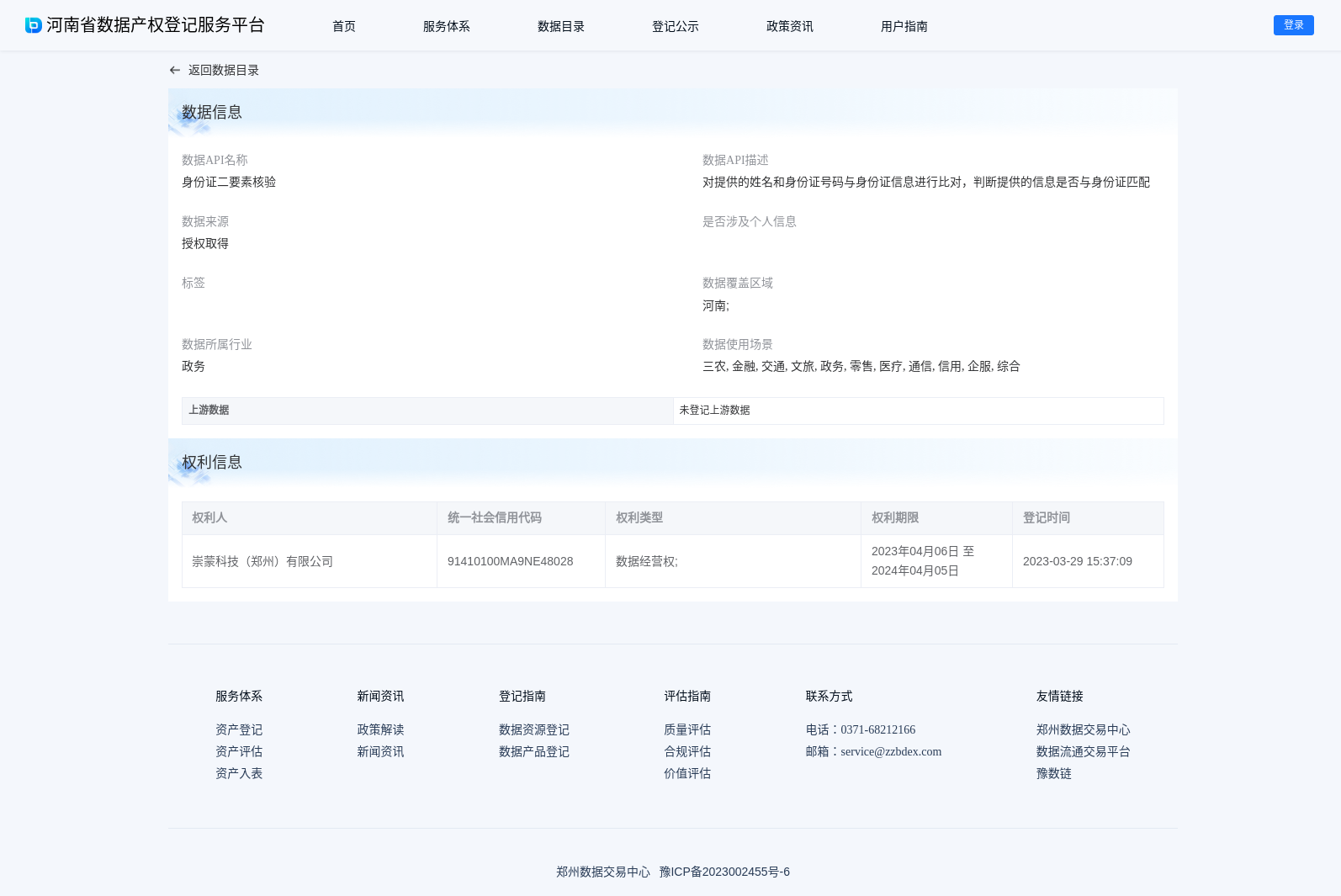The image size is (1341, 896).
Task: Select the API name 身份证二要素核验
Action: [x=229, y=182]
